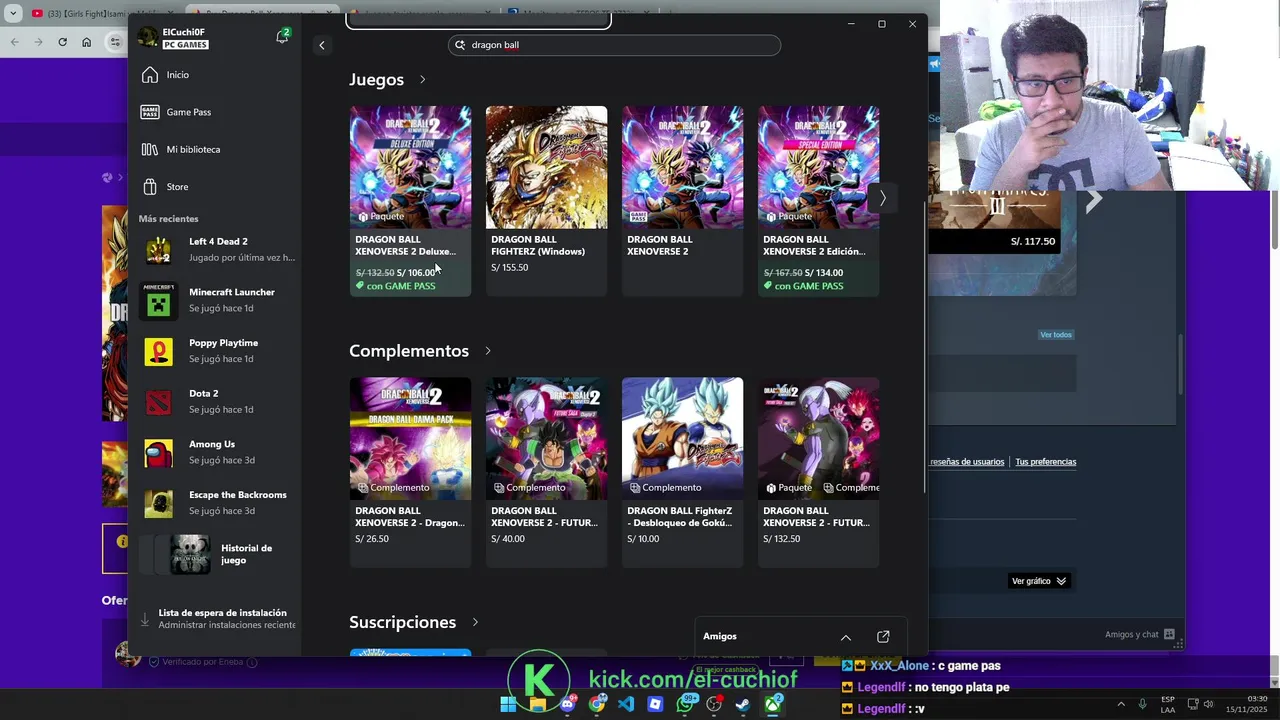
Task: Open the Dragon Ball Xenoverse 2 base game card
Action: pyautogui.click(x=682, y=200)
